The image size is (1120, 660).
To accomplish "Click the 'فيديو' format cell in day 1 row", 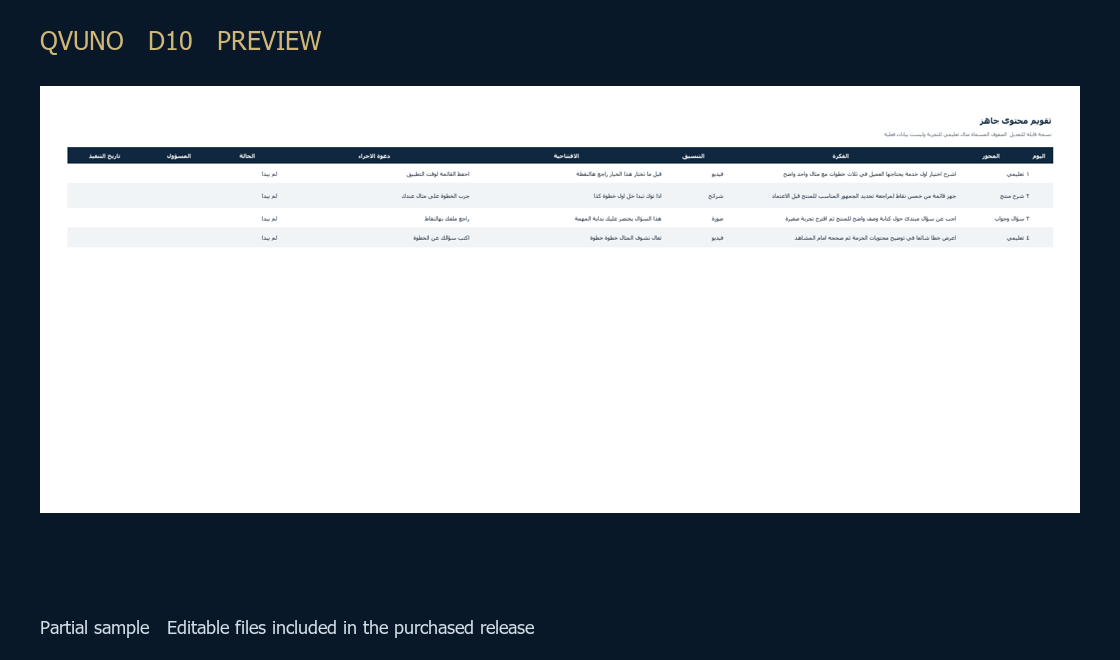I will 717,174.
